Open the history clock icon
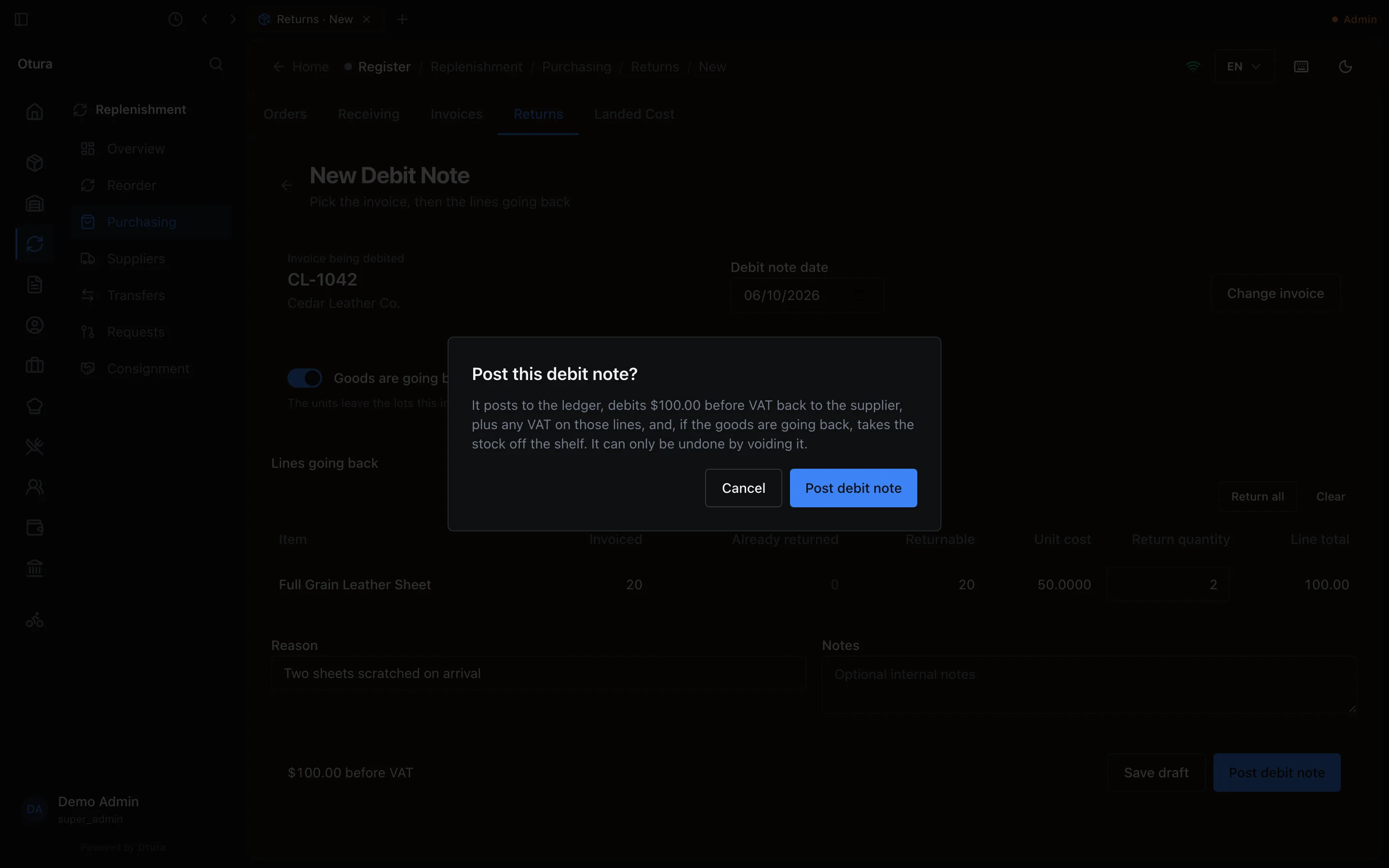This screenshot has height=868, width=1389. click(176, 19)
